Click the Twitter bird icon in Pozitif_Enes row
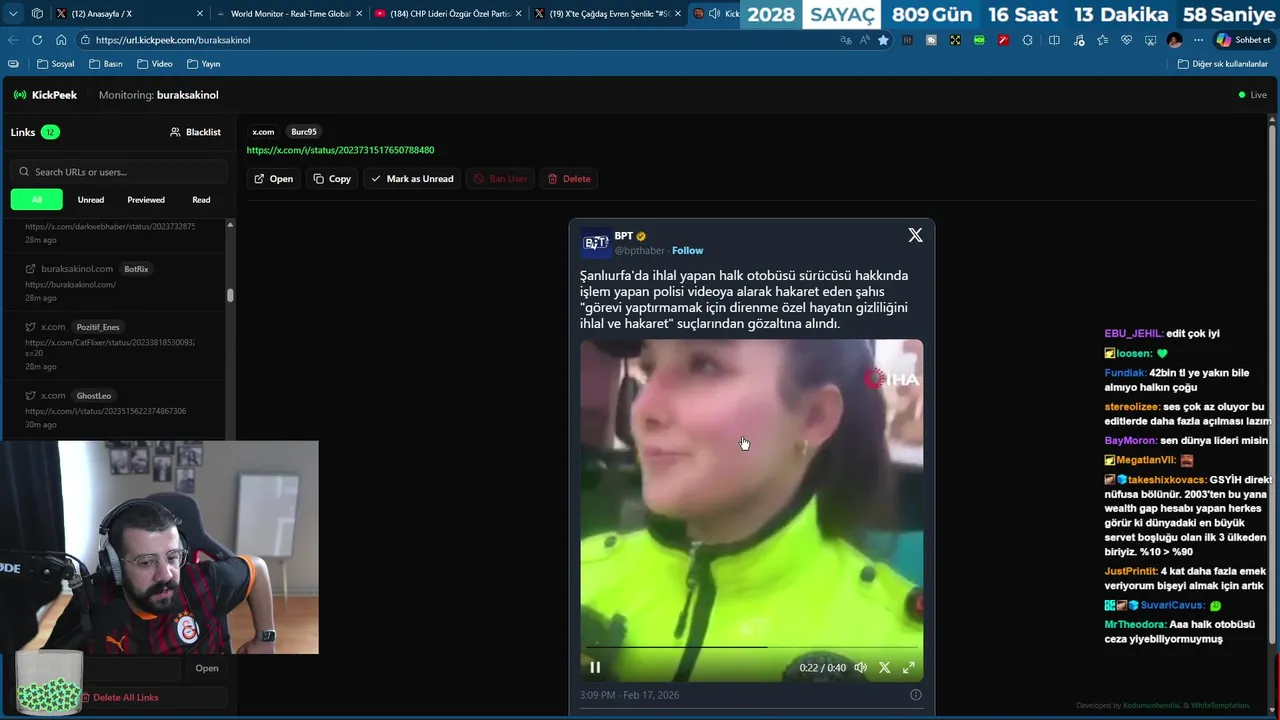 (x=31, y=327)
